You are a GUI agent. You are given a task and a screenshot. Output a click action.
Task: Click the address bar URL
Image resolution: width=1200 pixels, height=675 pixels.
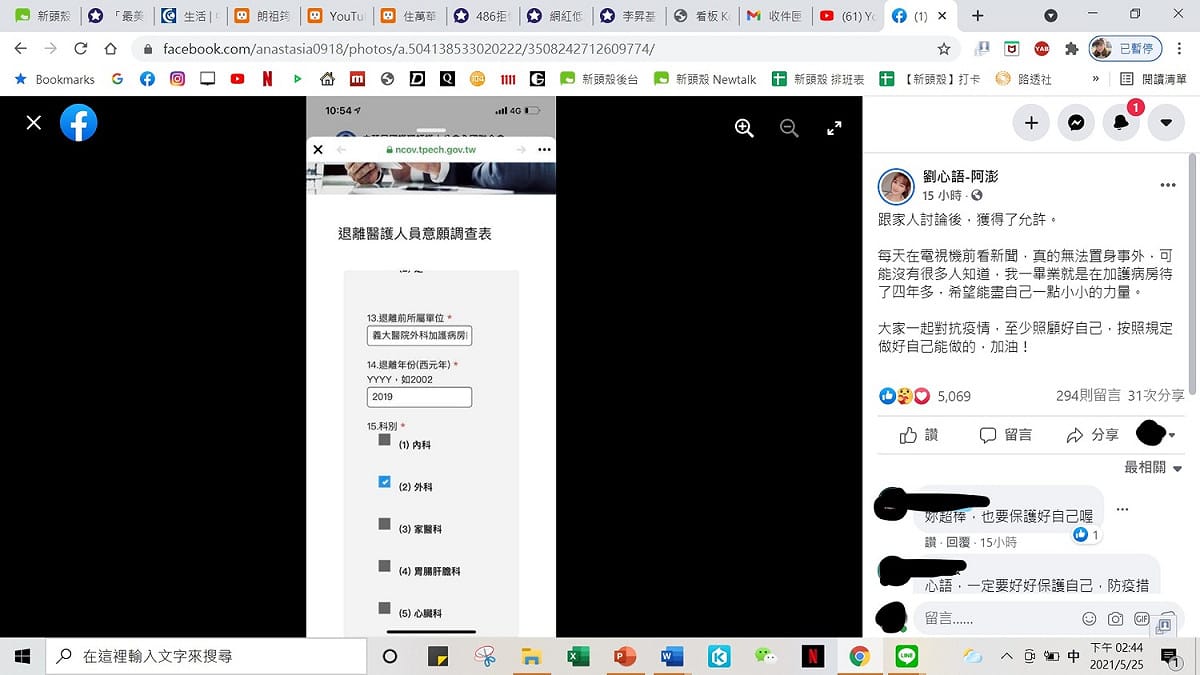tap(409, 48)
